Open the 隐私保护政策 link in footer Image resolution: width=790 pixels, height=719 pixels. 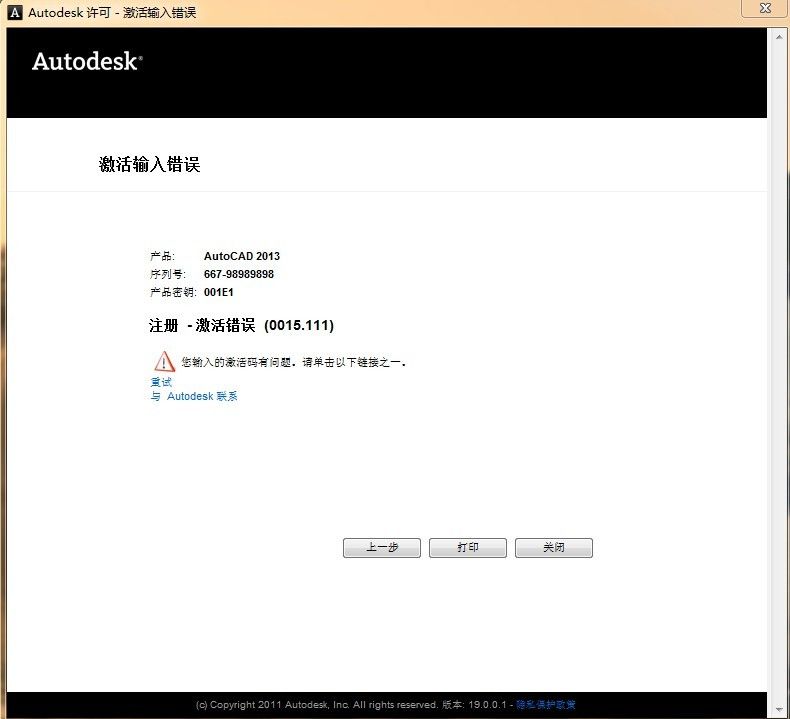coord(546,704)
